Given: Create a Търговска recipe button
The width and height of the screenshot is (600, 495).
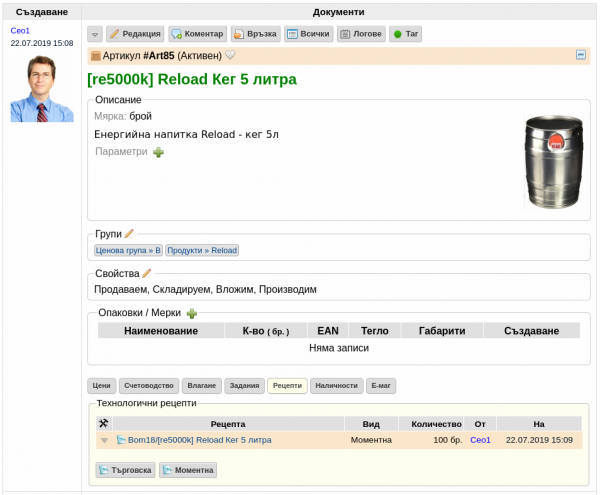Looking at the screenshot, I should click(x=126, y=470).
